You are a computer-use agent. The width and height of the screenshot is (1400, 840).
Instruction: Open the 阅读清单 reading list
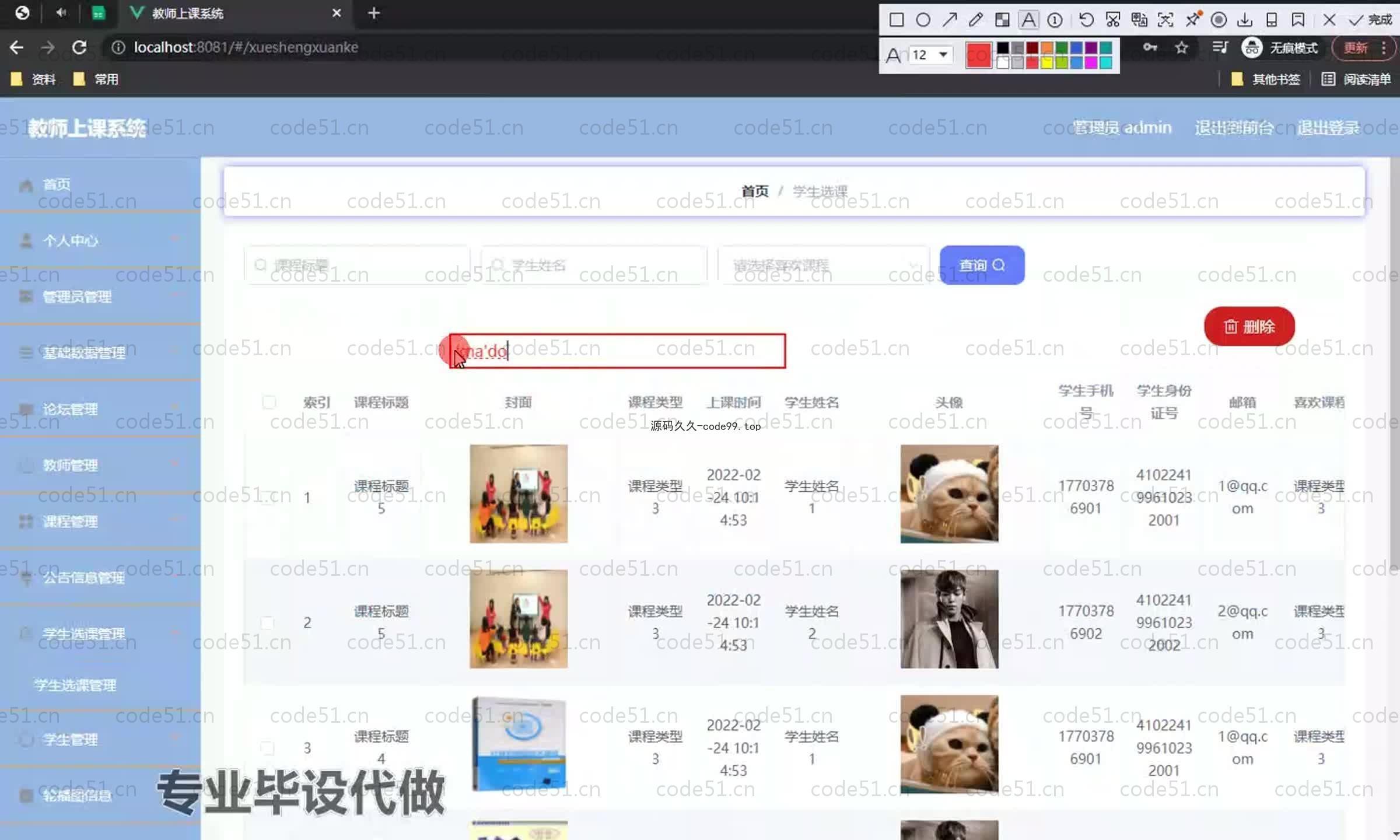pyautogui.click(x=1357, y=79)
